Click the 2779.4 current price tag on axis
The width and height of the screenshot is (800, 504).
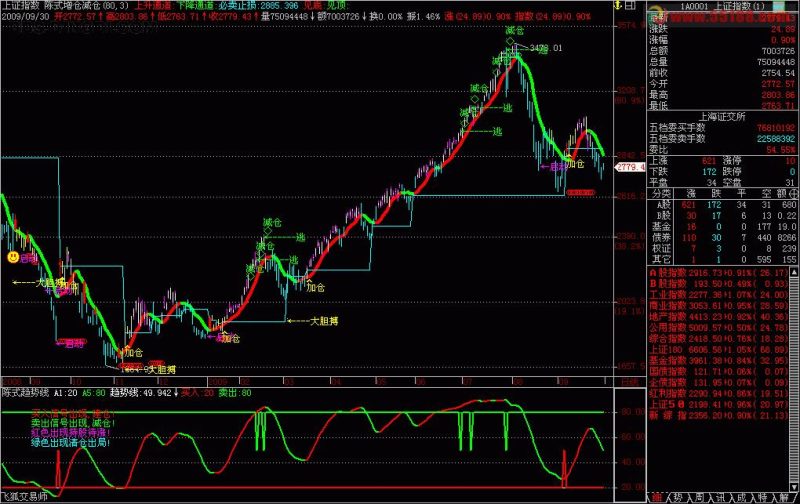coord(631,167)
